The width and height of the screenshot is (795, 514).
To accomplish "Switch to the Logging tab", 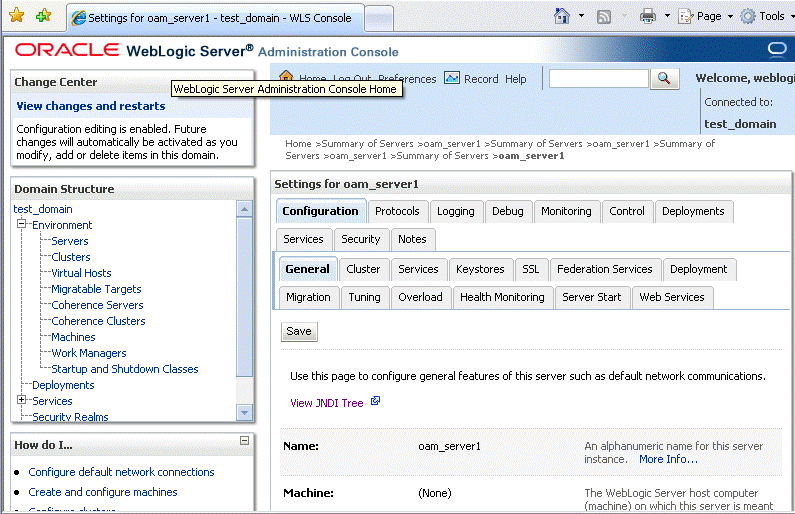I will click(456, 211).
